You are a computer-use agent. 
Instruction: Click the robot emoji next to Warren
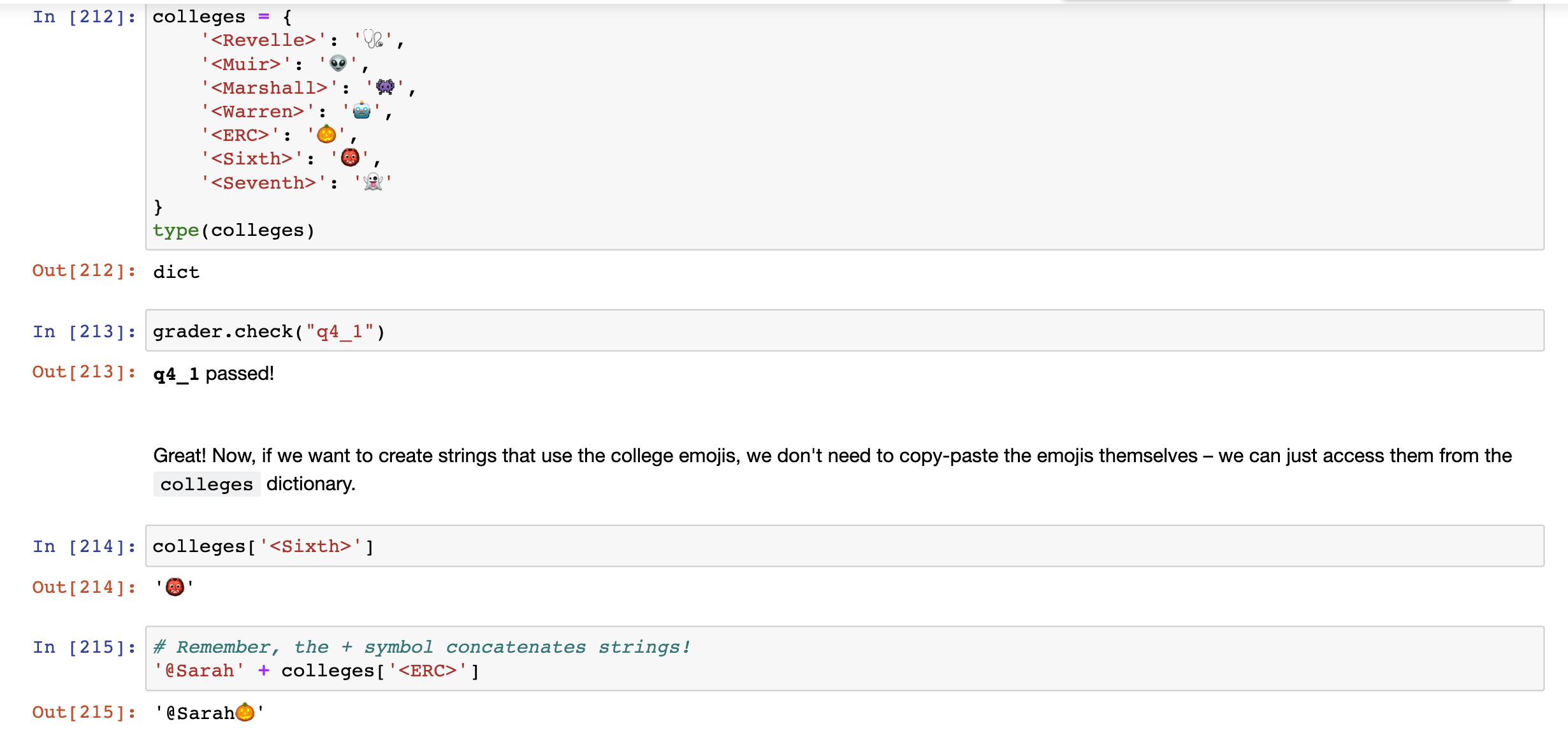(361, 111)
